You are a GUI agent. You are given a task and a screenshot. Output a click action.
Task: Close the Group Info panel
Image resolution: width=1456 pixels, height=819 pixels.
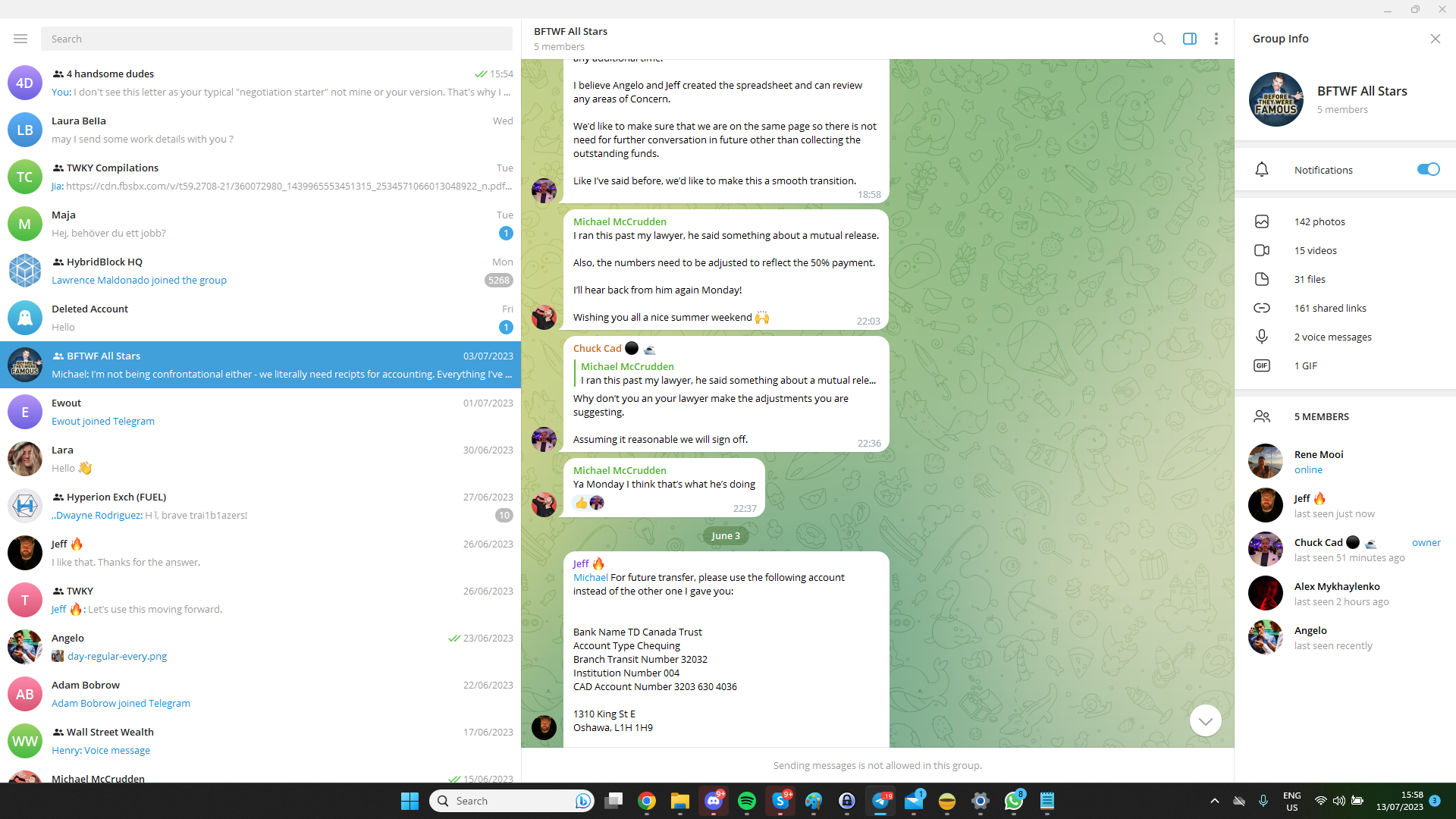[1435, 39]
